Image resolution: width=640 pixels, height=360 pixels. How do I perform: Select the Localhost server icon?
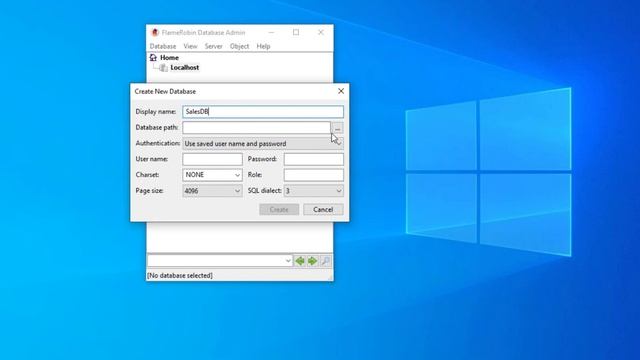point(163,68)
